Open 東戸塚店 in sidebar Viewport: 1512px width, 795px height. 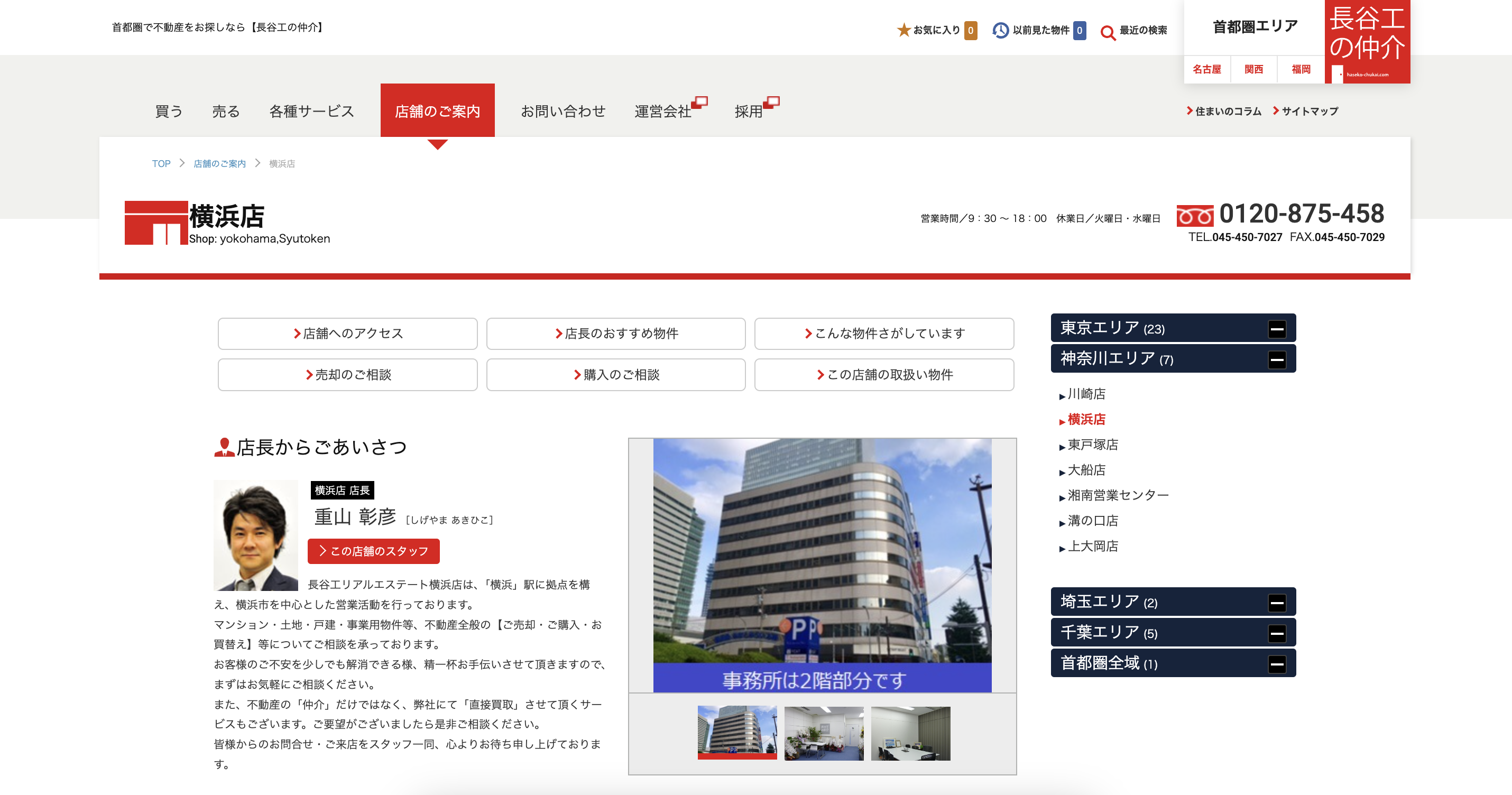(1093, 444)
